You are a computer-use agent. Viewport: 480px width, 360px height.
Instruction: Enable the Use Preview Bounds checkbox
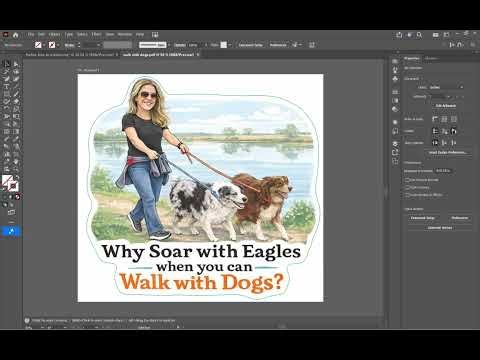(x=407, y=180)
